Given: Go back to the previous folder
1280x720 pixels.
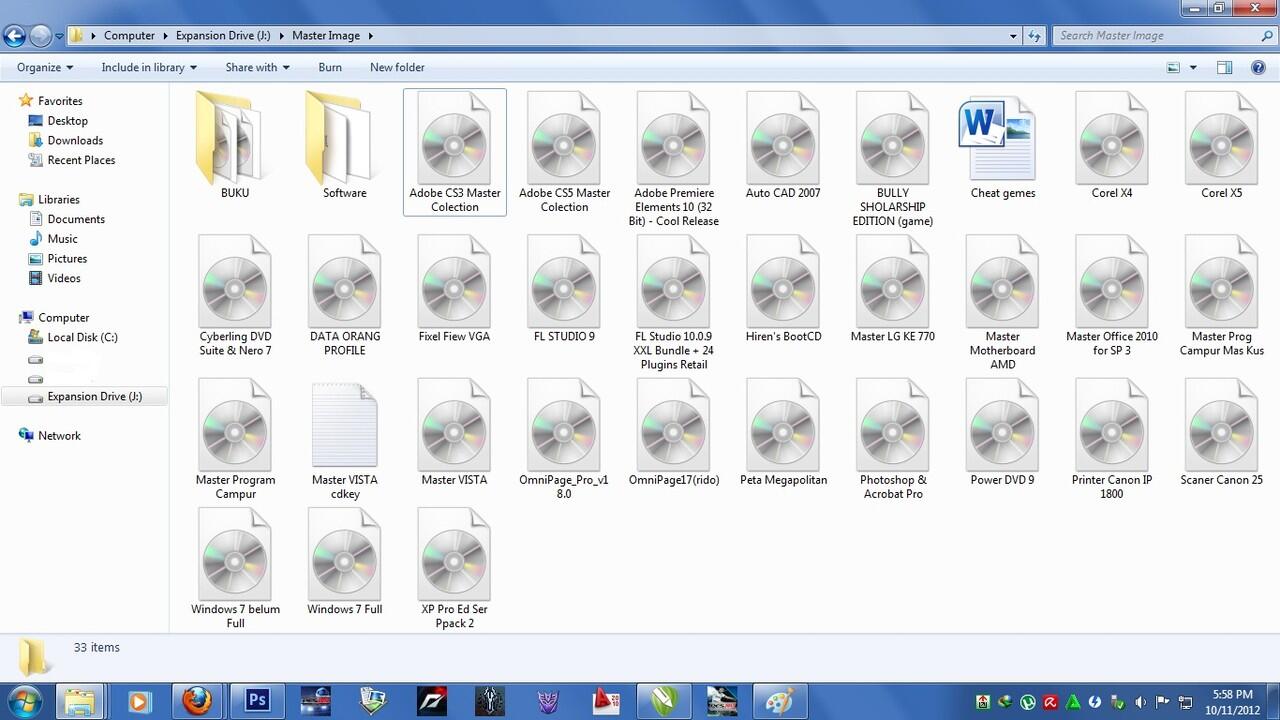Looking at the screenshot, I should click(14, 36).
